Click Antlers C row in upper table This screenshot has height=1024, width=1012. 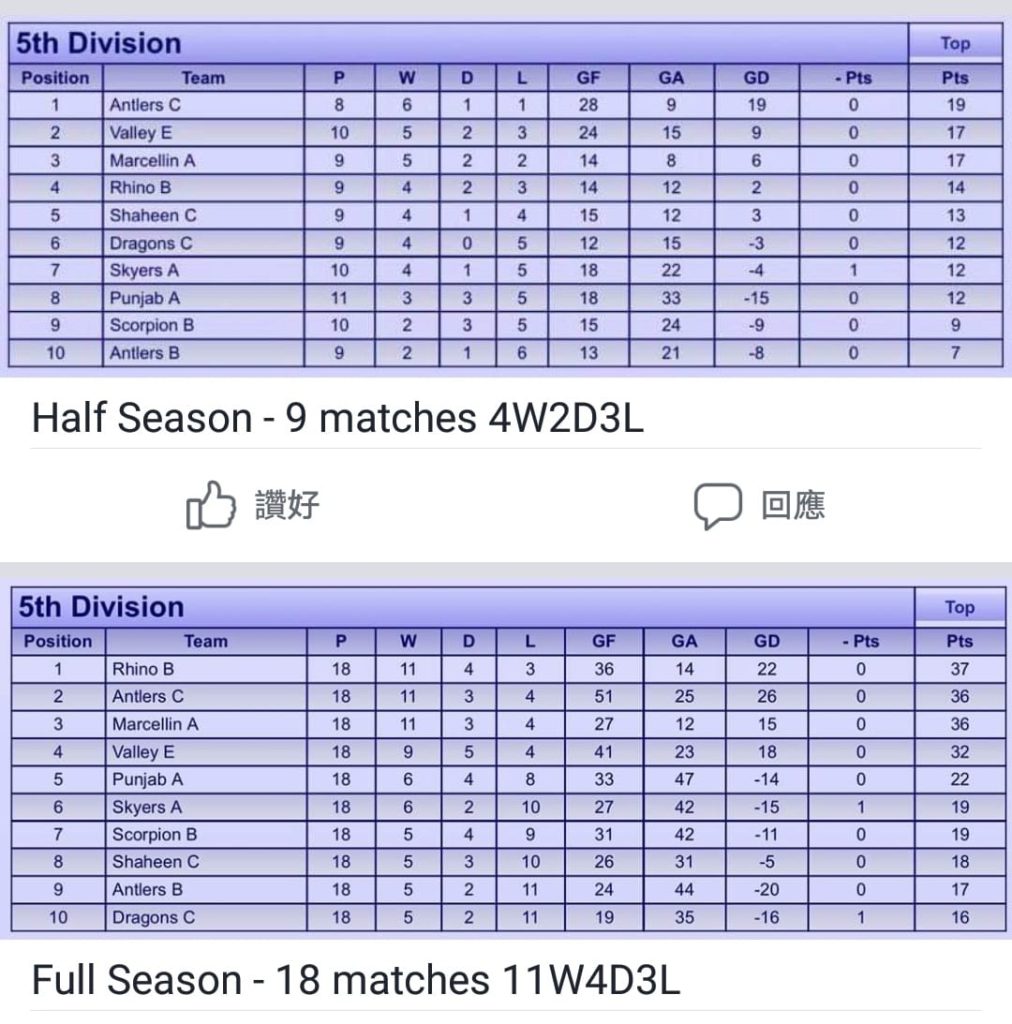(506, 105)
